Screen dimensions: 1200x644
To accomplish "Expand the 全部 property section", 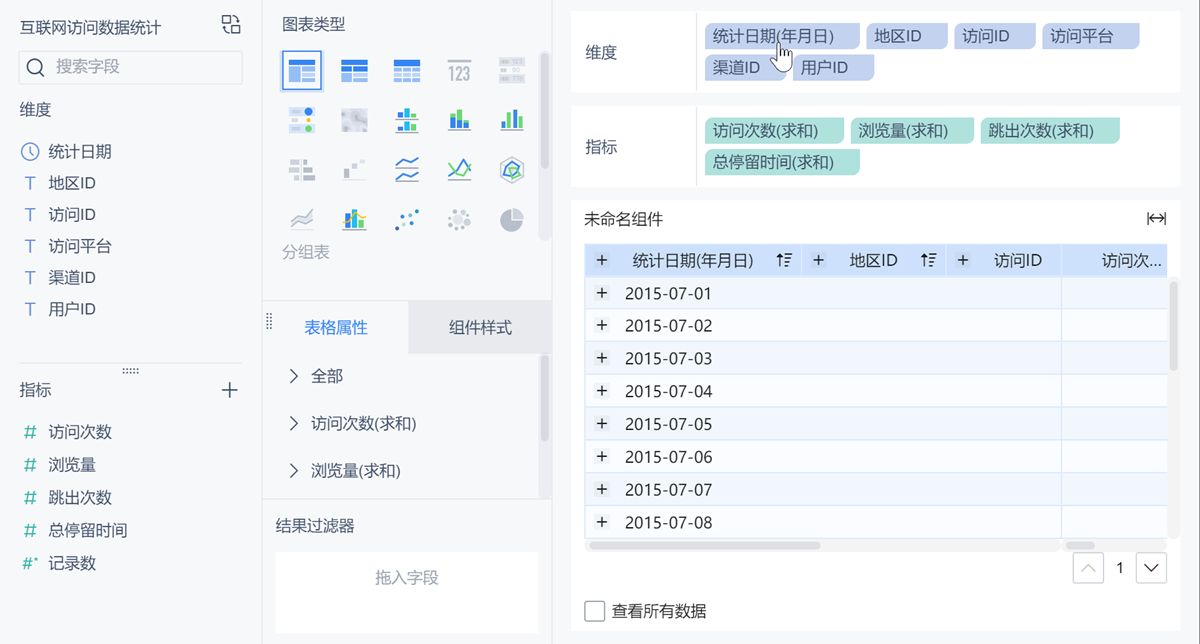I will pyautogui.click(x=294, y=376).
